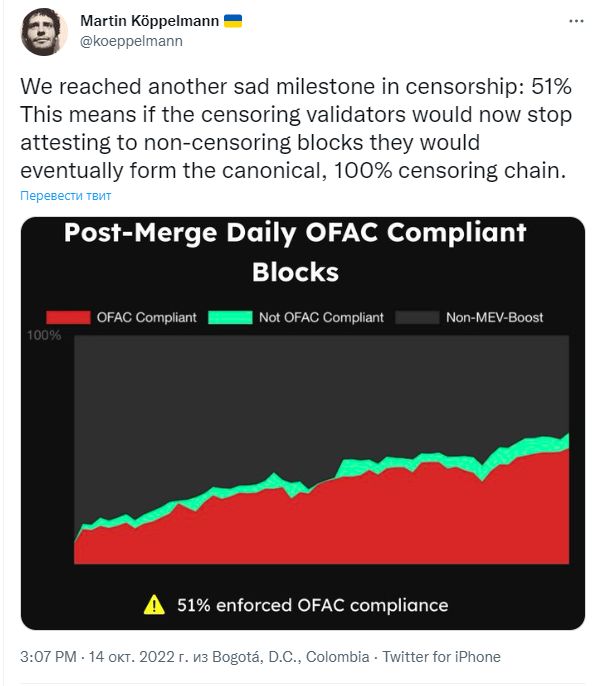Toggle OFAC Compliant legend label
Screen dimensions: 602x686
click(x=147, y=318)
